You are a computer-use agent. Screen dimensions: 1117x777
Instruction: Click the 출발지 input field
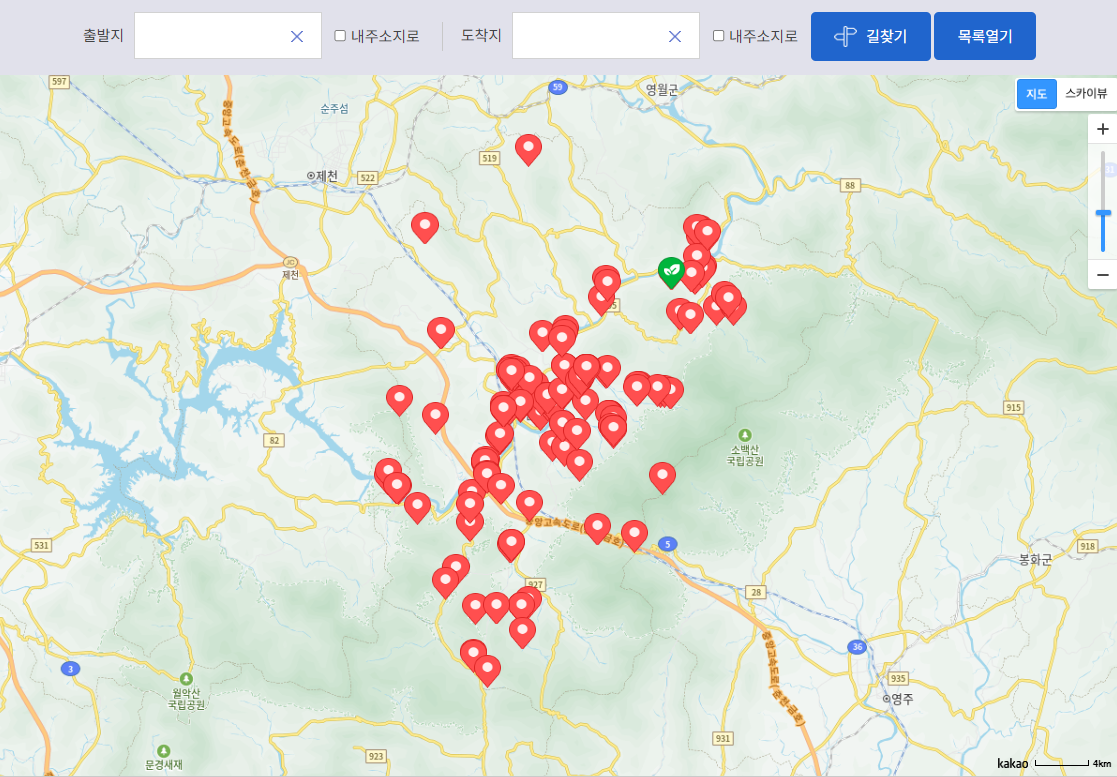pyautogui.click(x=228, y=36)
